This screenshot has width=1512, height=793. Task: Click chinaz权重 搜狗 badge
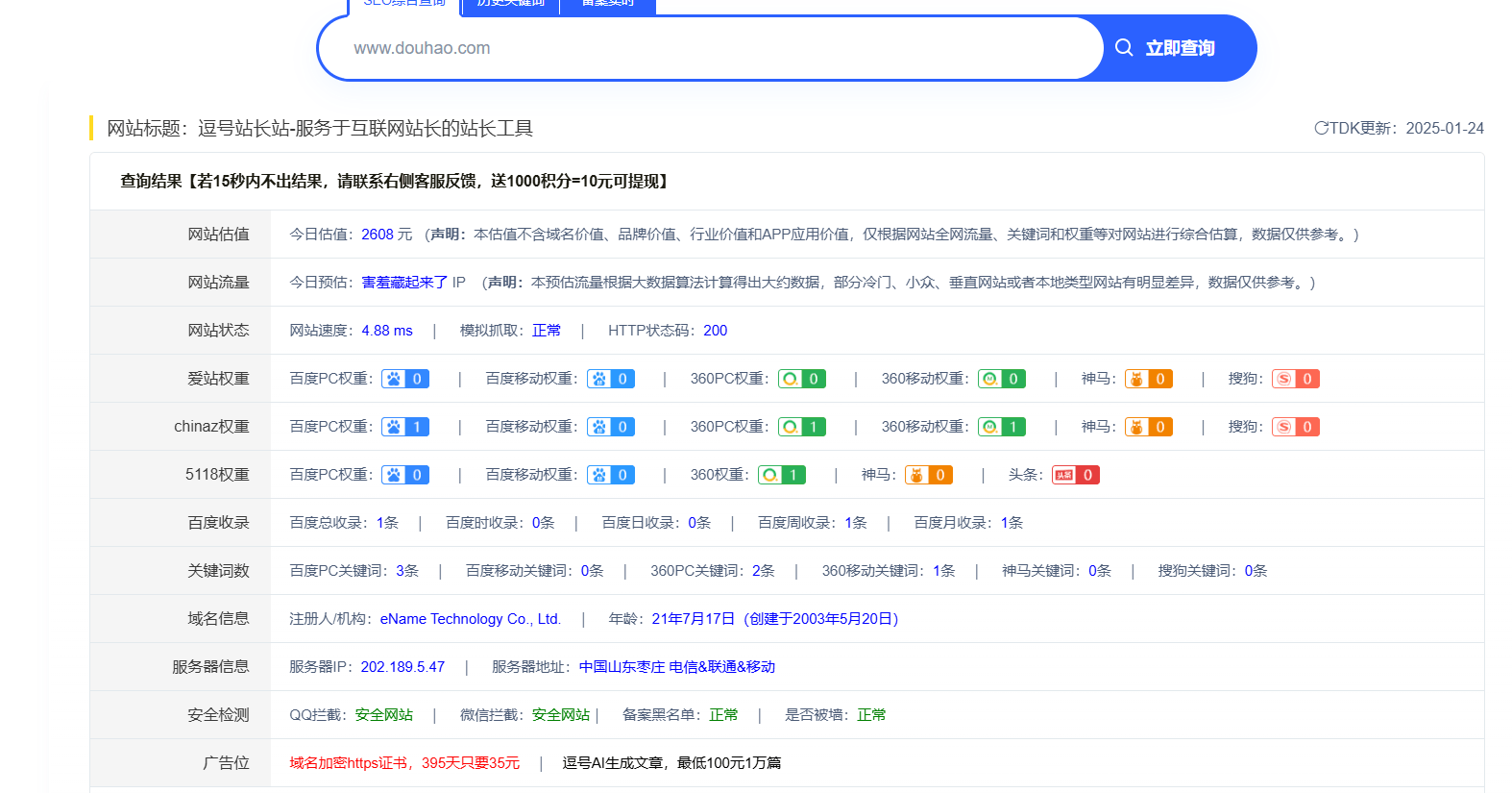(1296, 427)
